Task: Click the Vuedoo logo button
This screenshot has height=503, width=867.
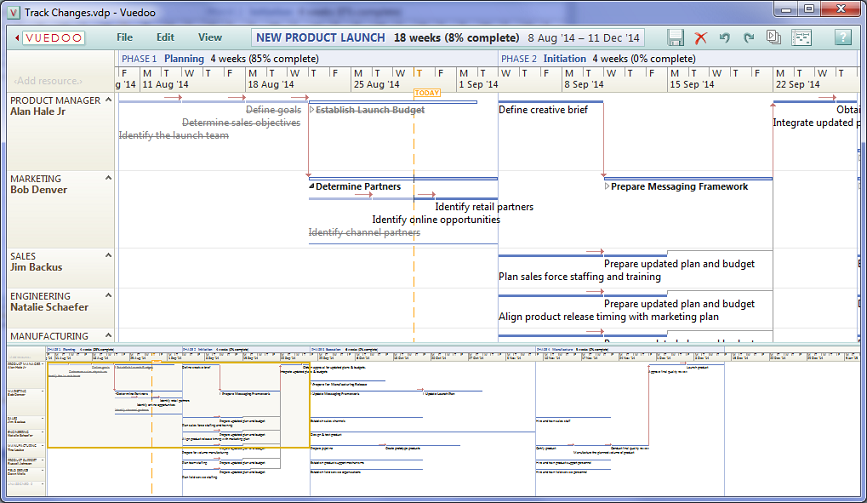Action: click(x=50, y=38)
